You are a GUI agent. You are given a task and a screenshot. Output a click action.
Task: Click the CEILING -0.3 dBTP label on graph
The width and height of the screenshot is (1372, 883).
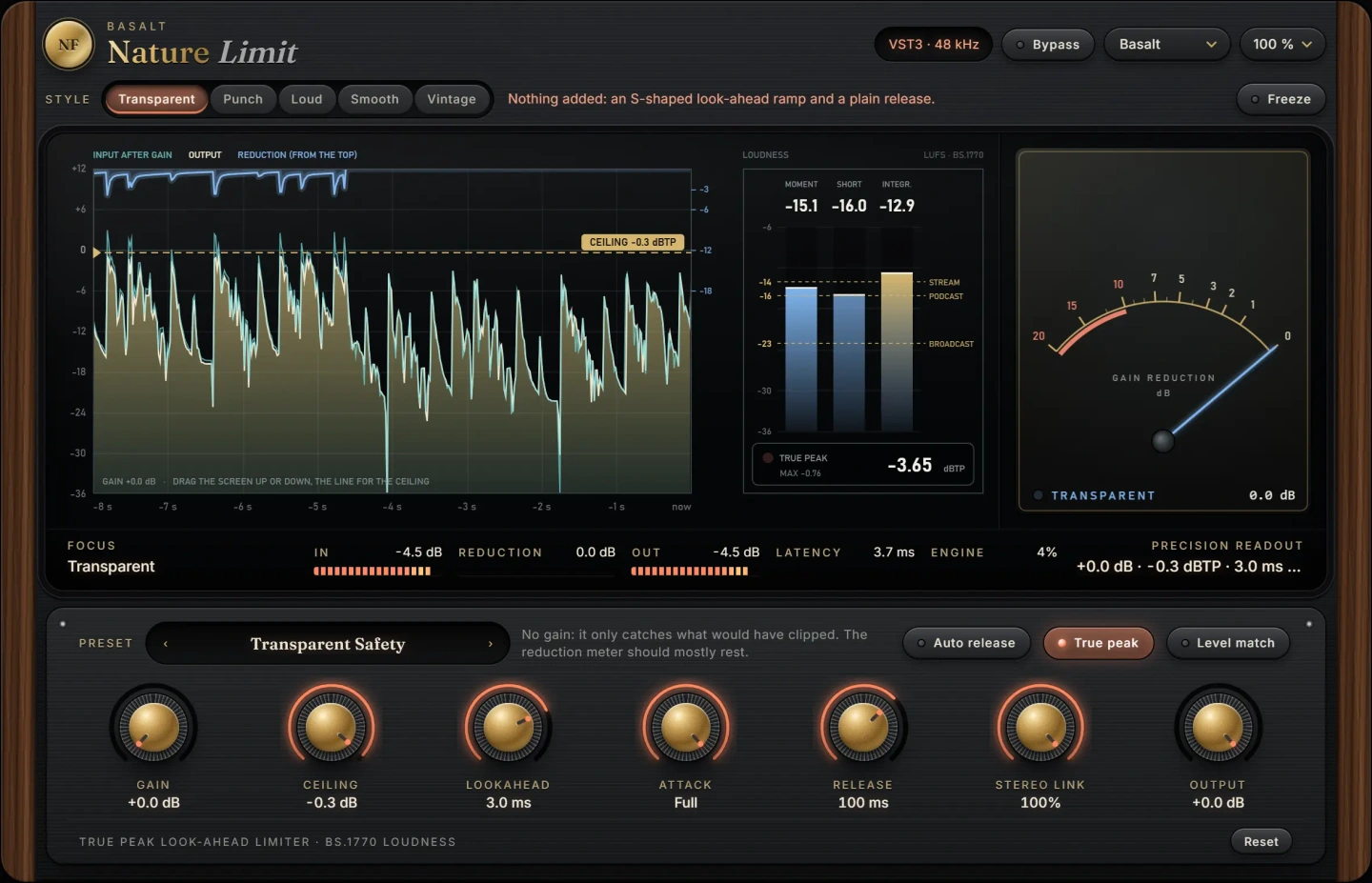(633, 242)
